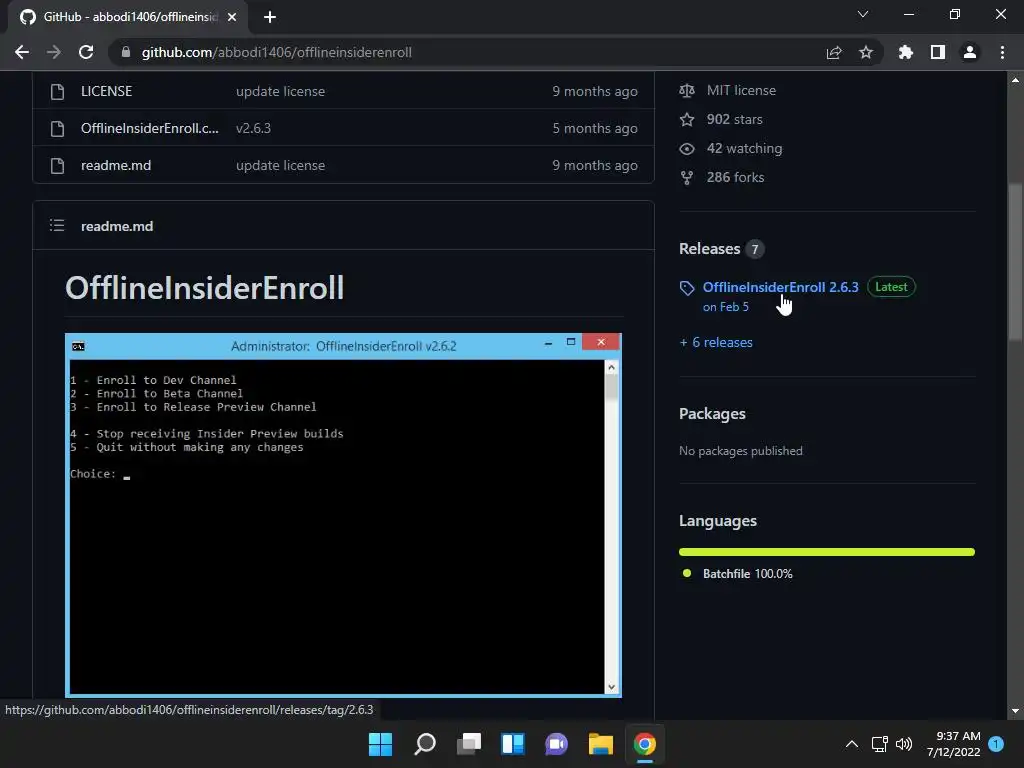Open the clock showing 9:37 AM

coord(953,744)
